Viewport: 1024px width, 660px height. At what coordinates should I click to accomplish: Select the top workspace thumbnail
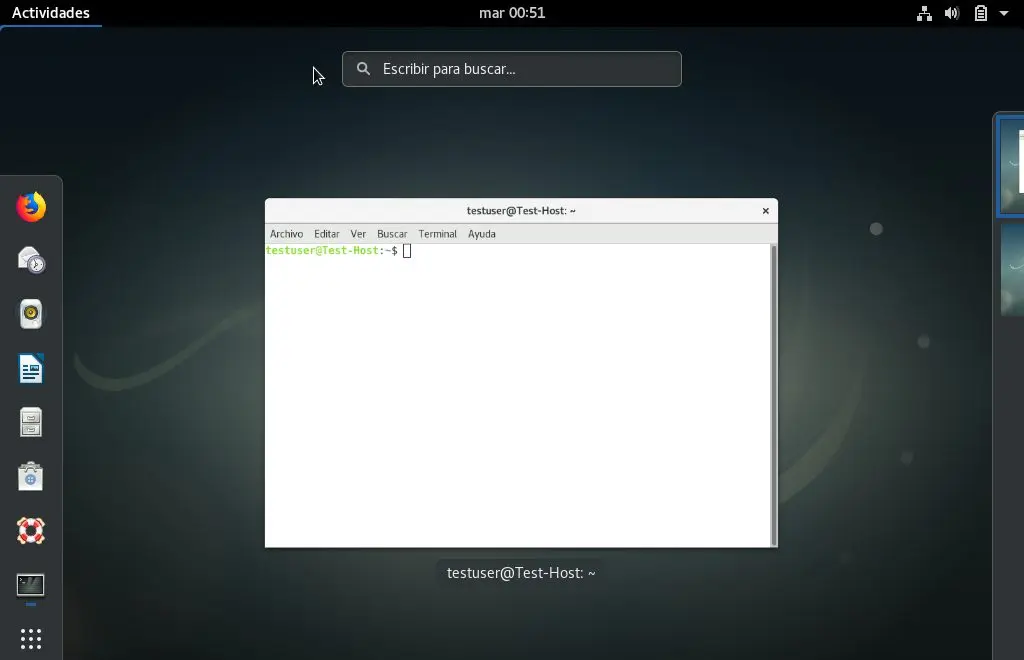(x=1011, y=166)
